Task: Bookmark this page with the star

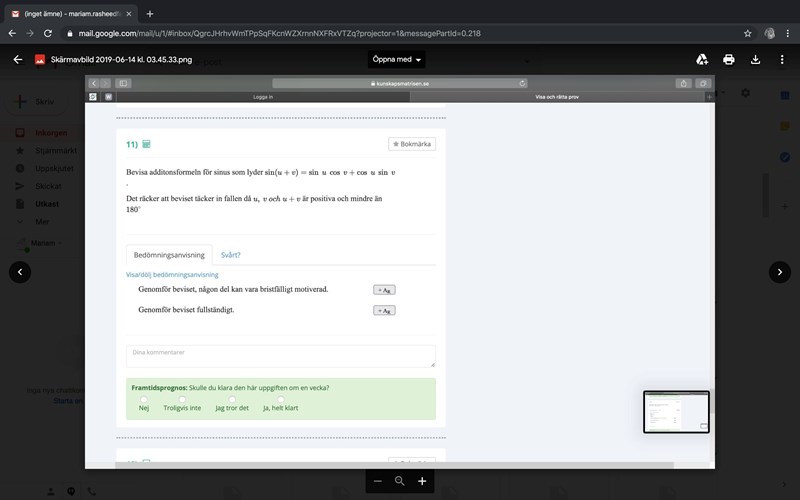Action: pos(743,33)
